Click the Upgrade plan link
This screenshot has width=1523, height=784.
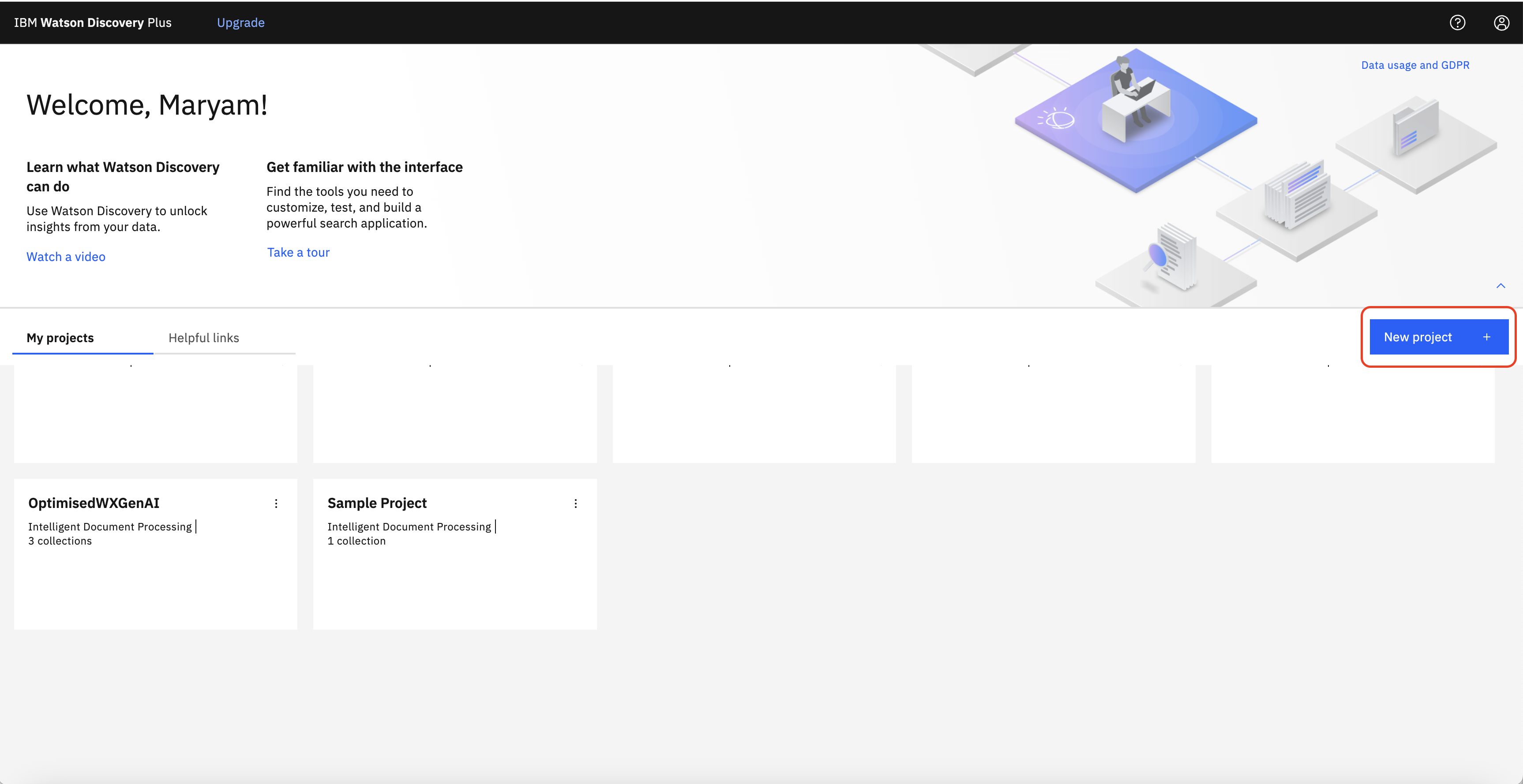point(241,22)
